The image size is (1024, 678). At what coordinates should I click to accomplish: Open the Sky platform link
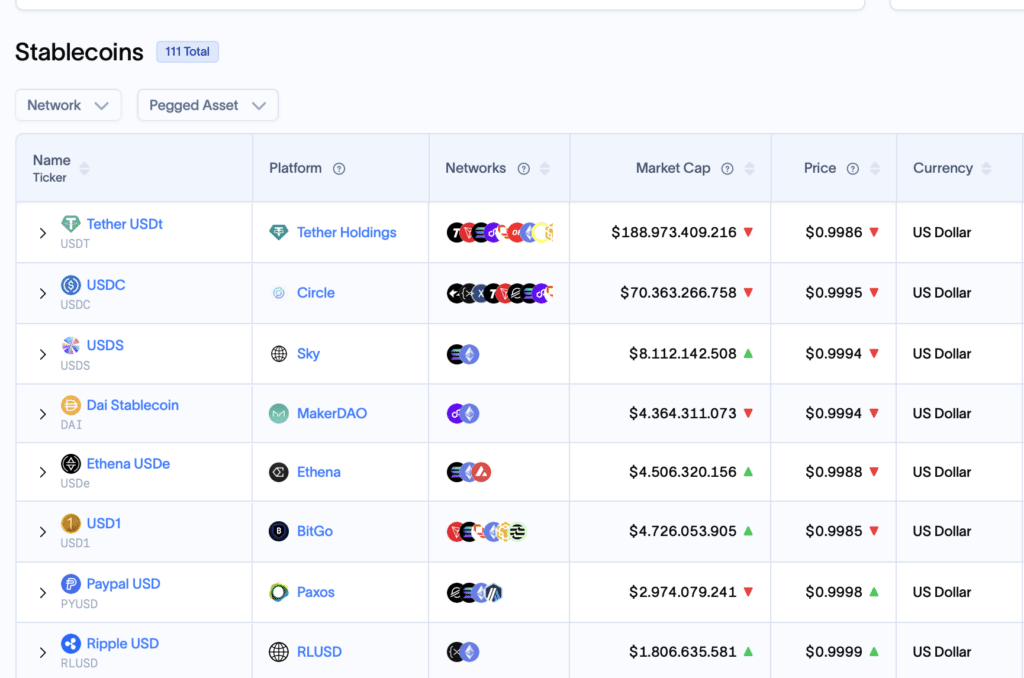tap(308, 353)
